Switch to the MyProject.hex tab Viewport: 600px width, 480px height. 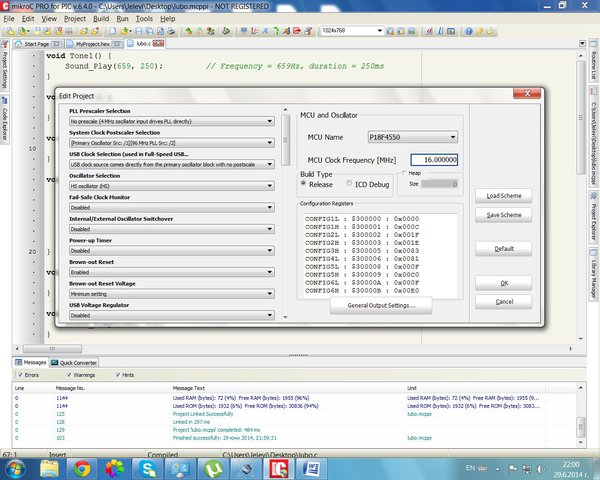(x=93, y=44)
